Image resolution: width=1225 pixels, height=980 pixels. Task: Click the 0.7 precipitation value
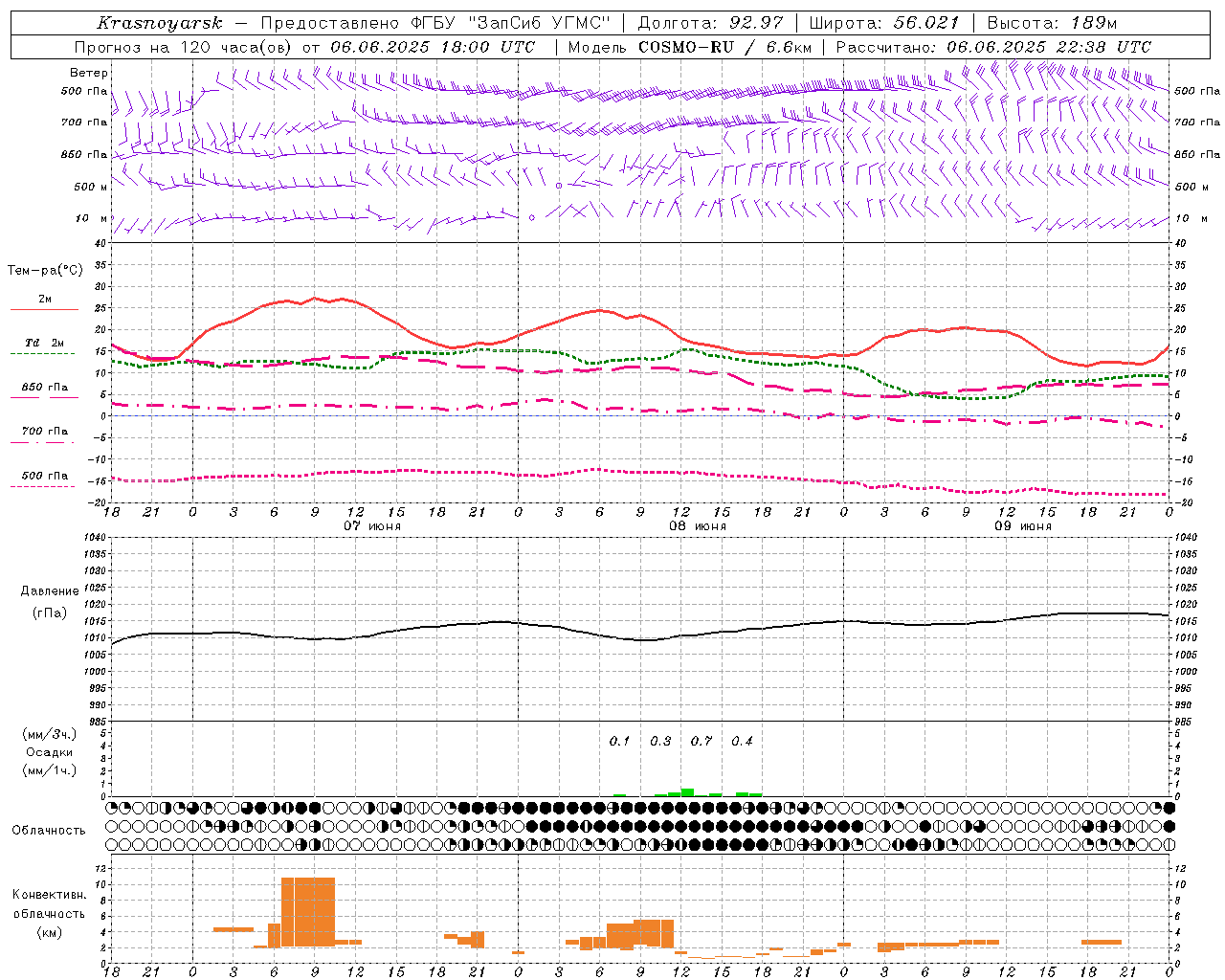pos(702,741)
